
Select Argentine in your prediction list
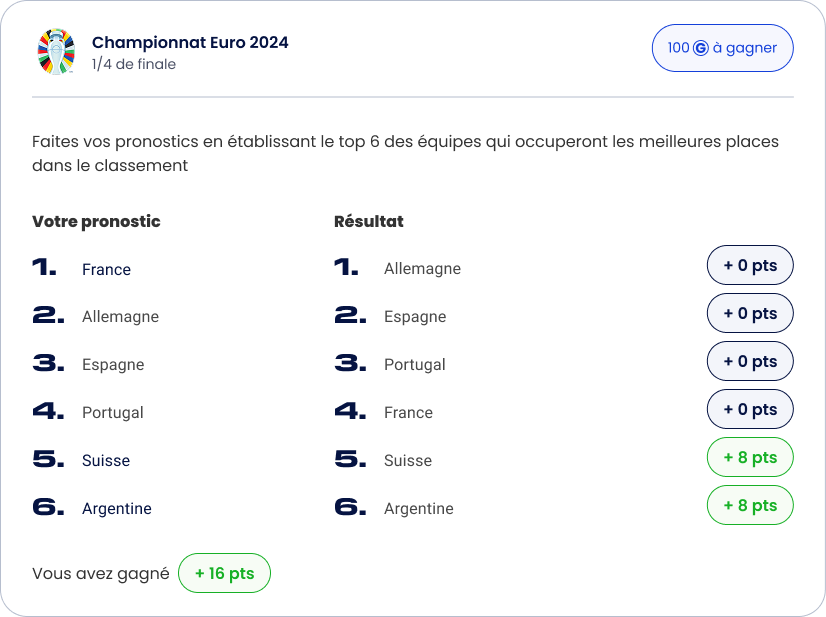[117, 509]
